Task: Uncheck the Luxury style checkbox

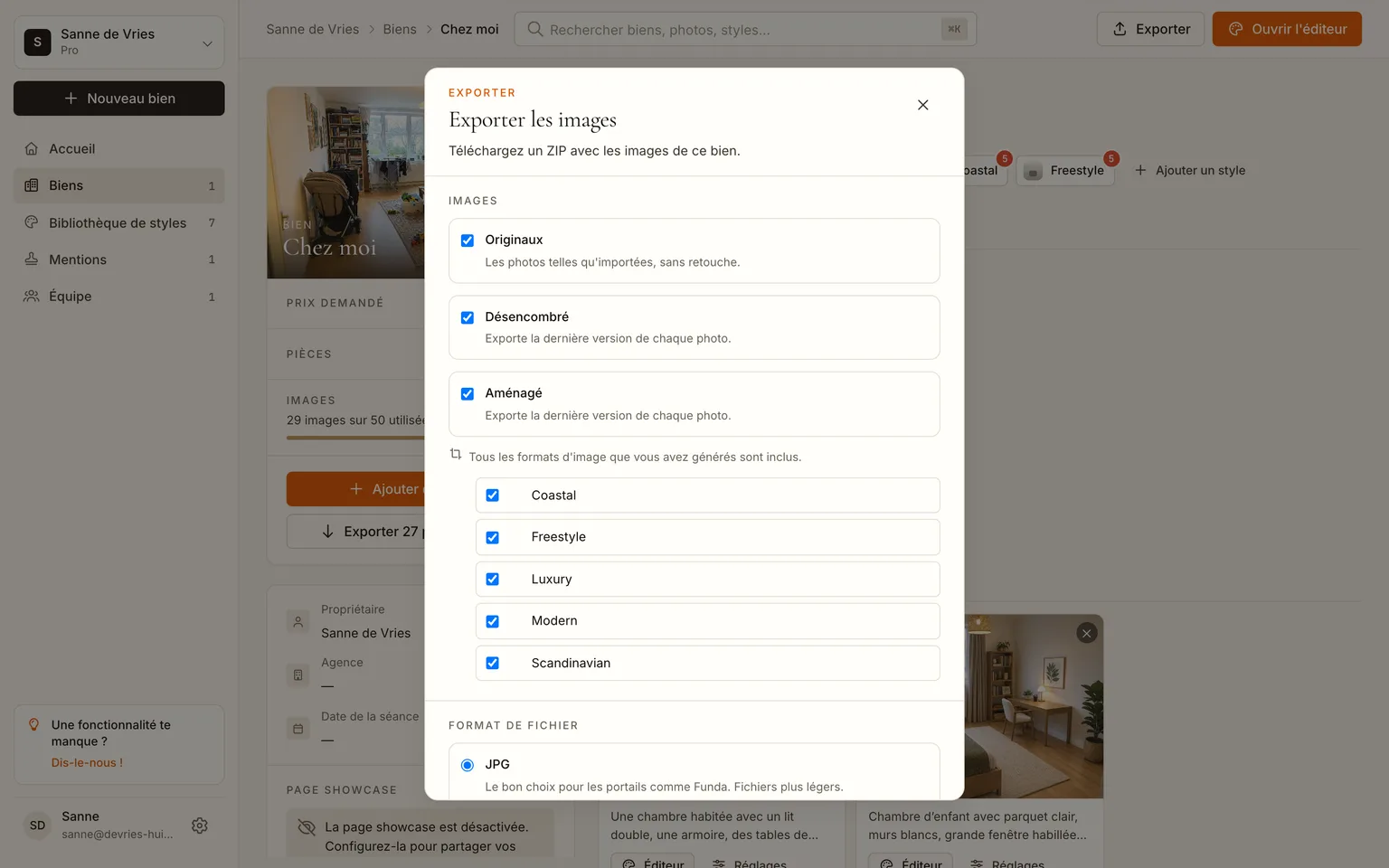Action: tap(493, 580)
